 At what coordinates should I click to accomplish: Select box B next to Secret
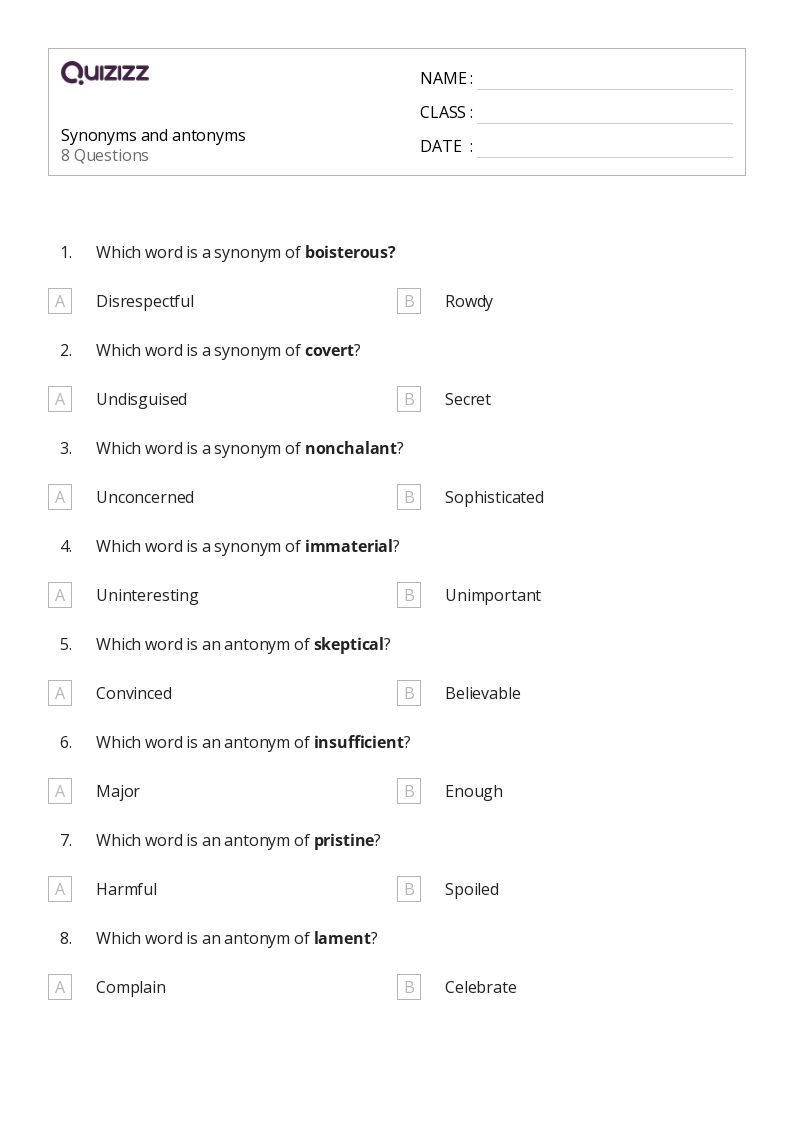[409, 399]
